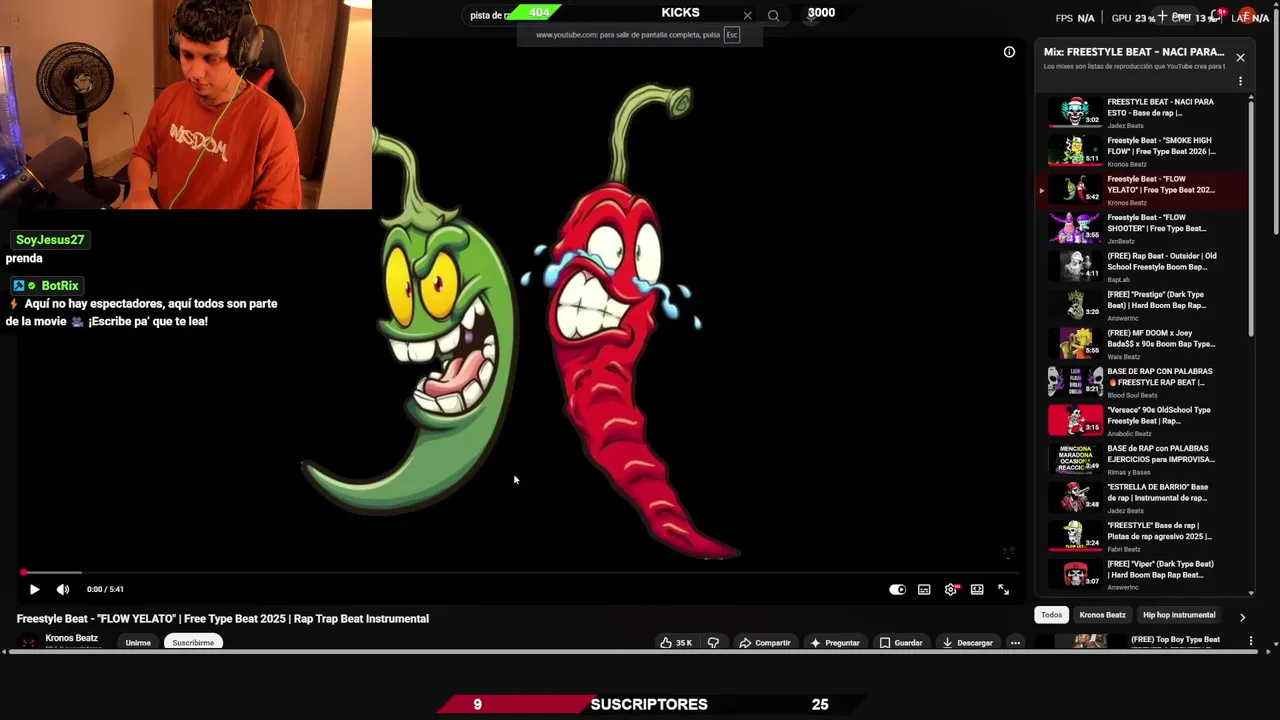Toggle the autoplay switch in player
The width and height of the screenshot is (1280, 720).
[x=897, y=590]
